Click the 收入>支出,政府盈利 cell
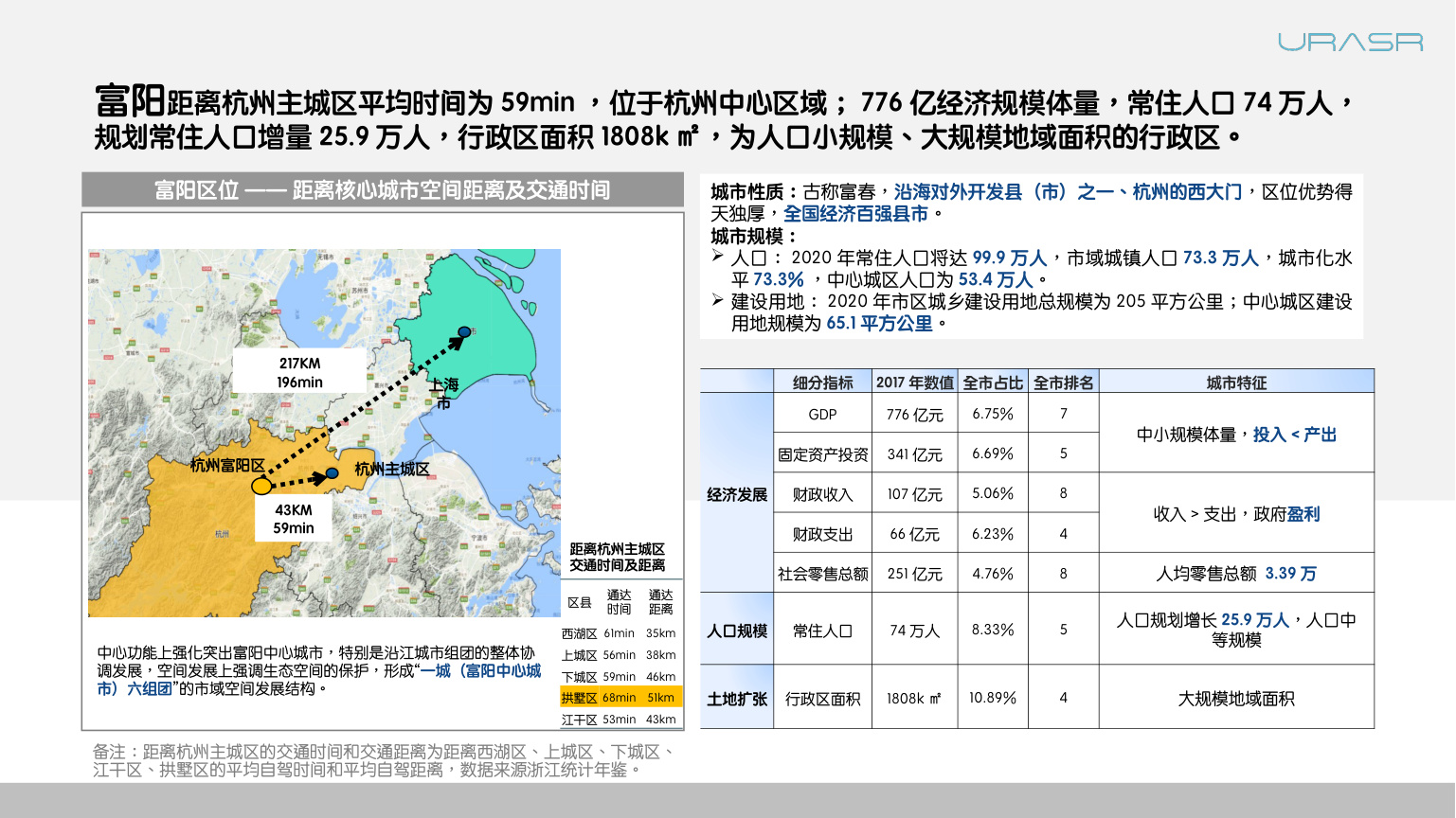This screenshot has height=818, width=1456. (1236, 513)
